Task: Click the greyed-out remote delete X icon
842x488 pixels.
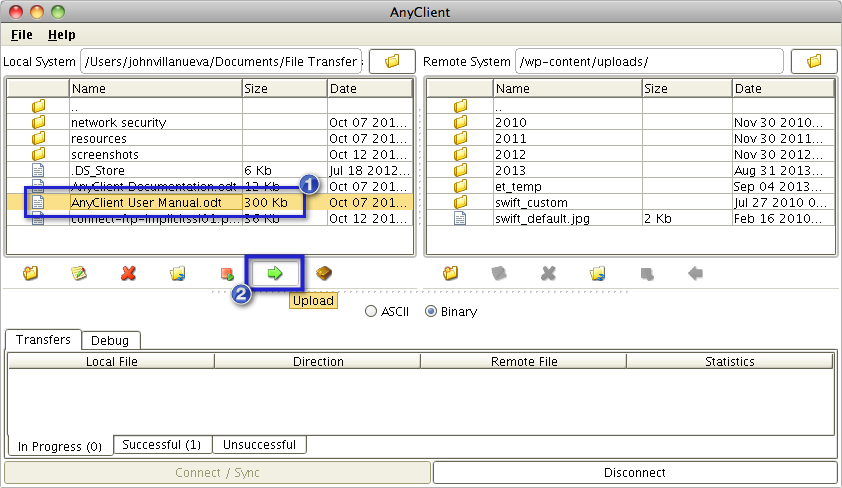Action: [548, 273]
